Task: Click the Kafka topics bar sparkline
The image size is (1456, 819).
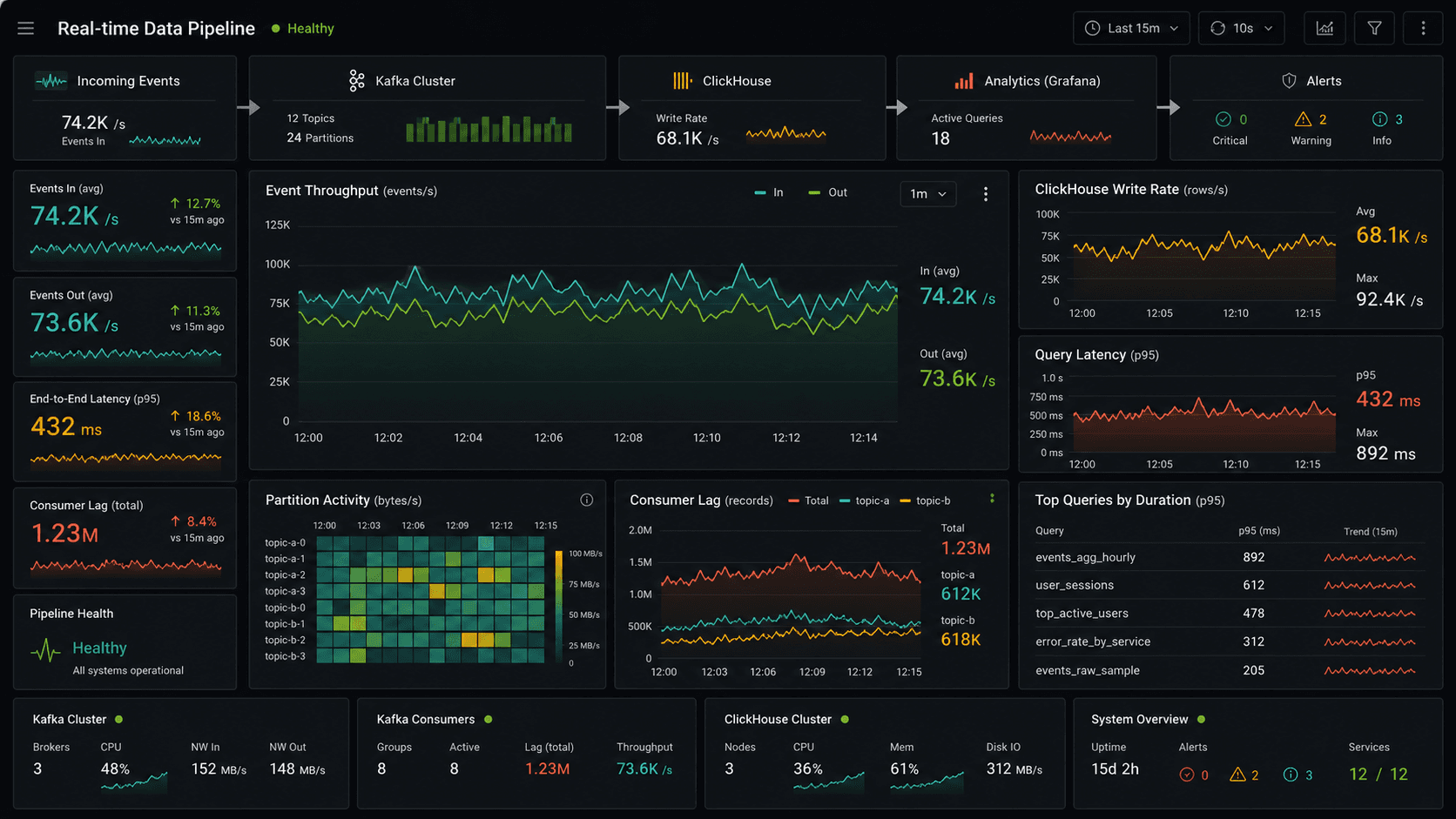Action: (489, 129)
